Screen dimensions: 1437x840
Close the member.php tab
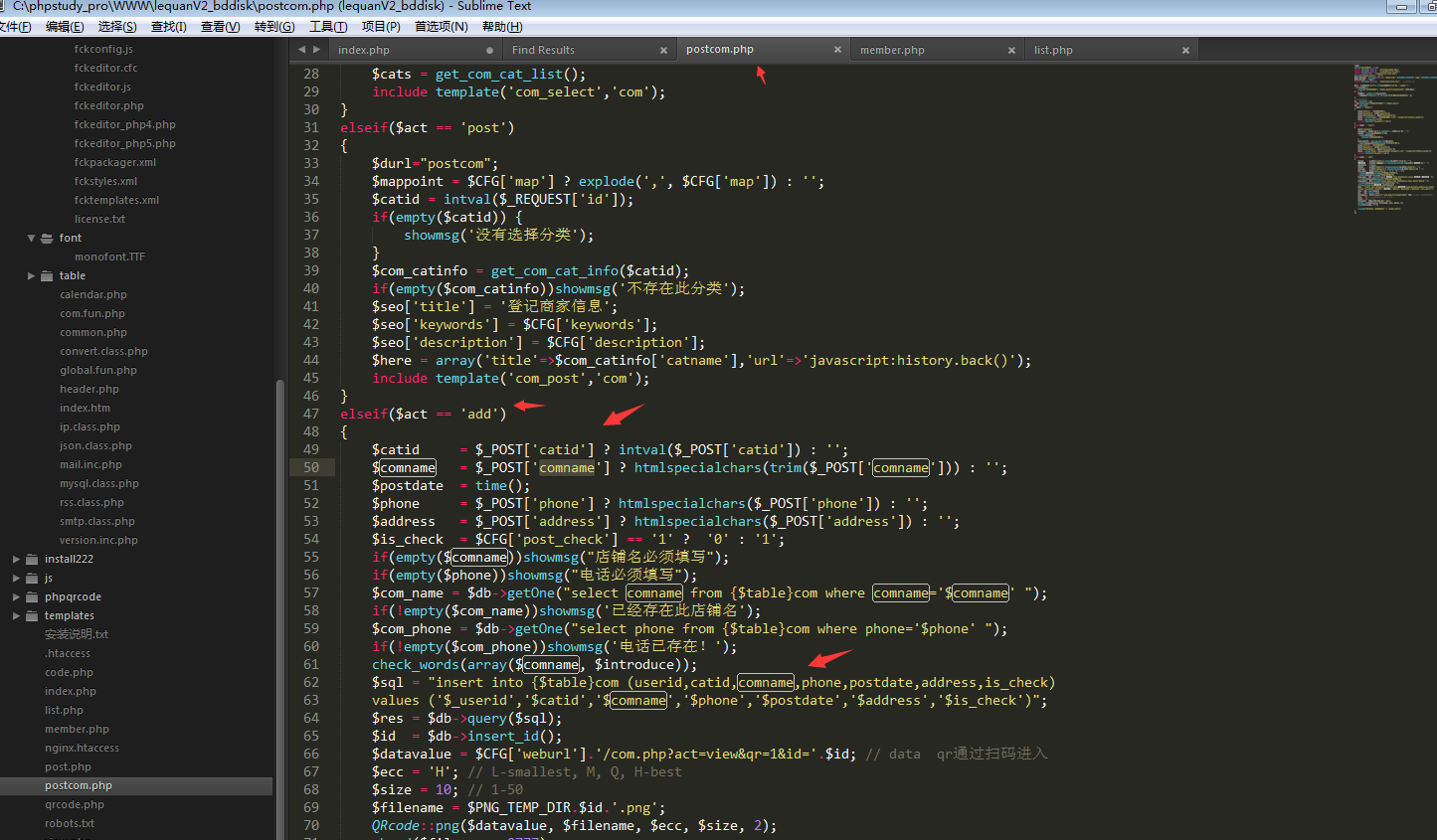pos(1011,51)
